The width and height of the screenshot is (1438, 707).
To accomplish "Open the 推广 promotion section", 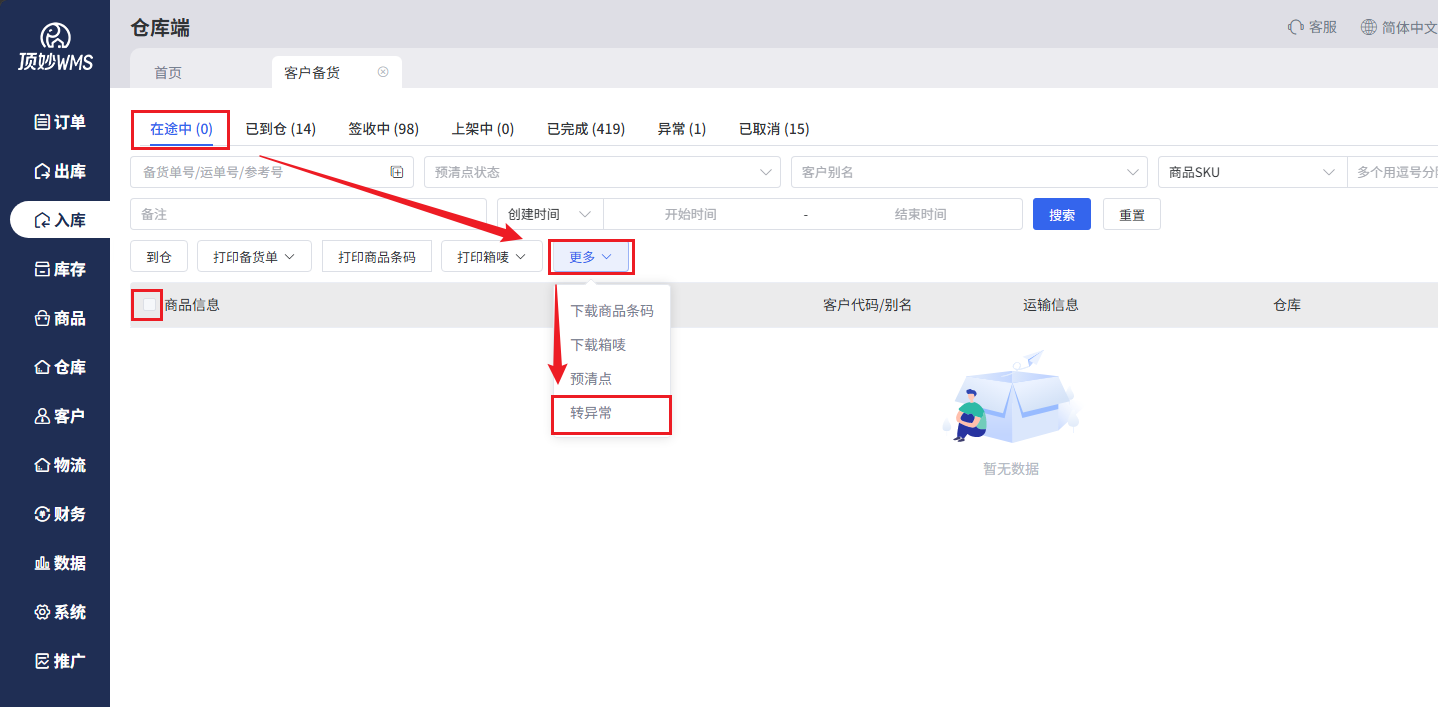I will tap(60, 661).
